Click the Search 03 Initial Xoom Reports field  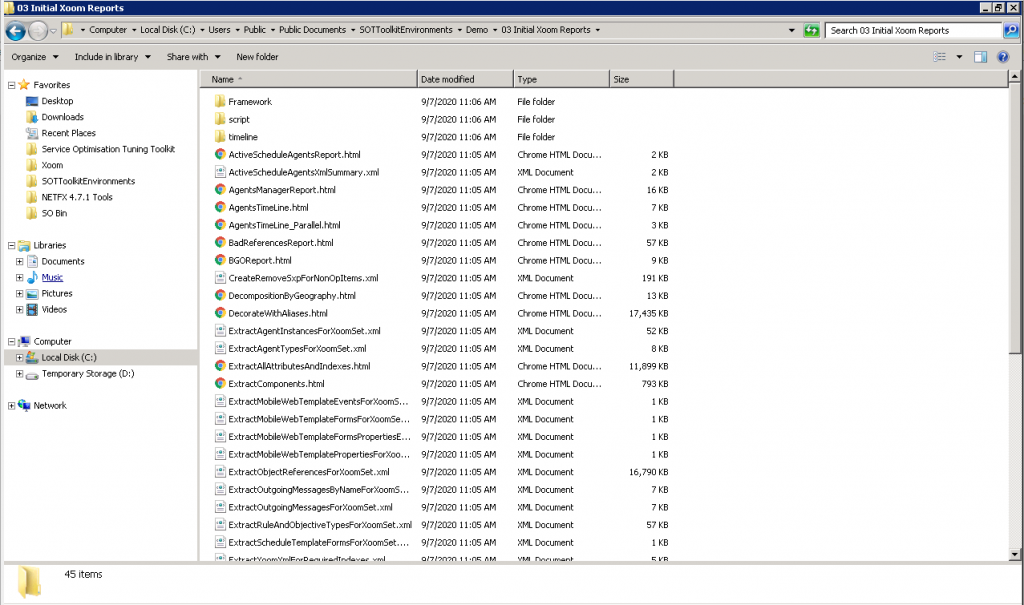[913, 31]
